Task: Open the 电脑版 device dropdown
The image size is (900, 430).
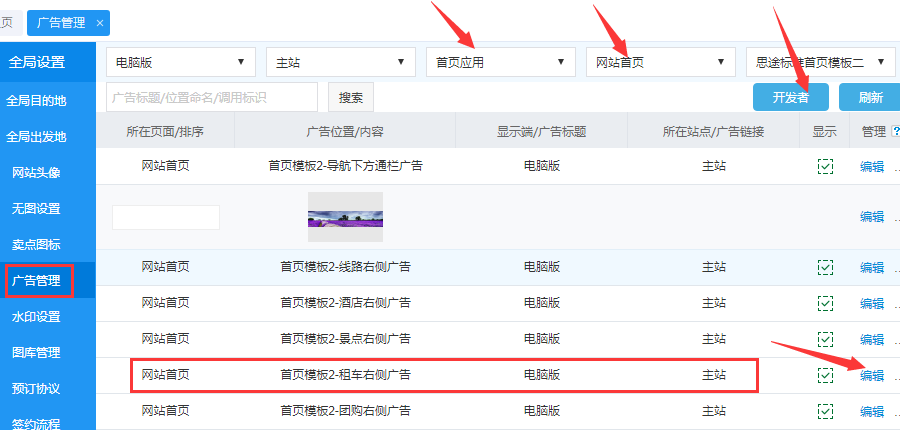Action: pos(181,62)
